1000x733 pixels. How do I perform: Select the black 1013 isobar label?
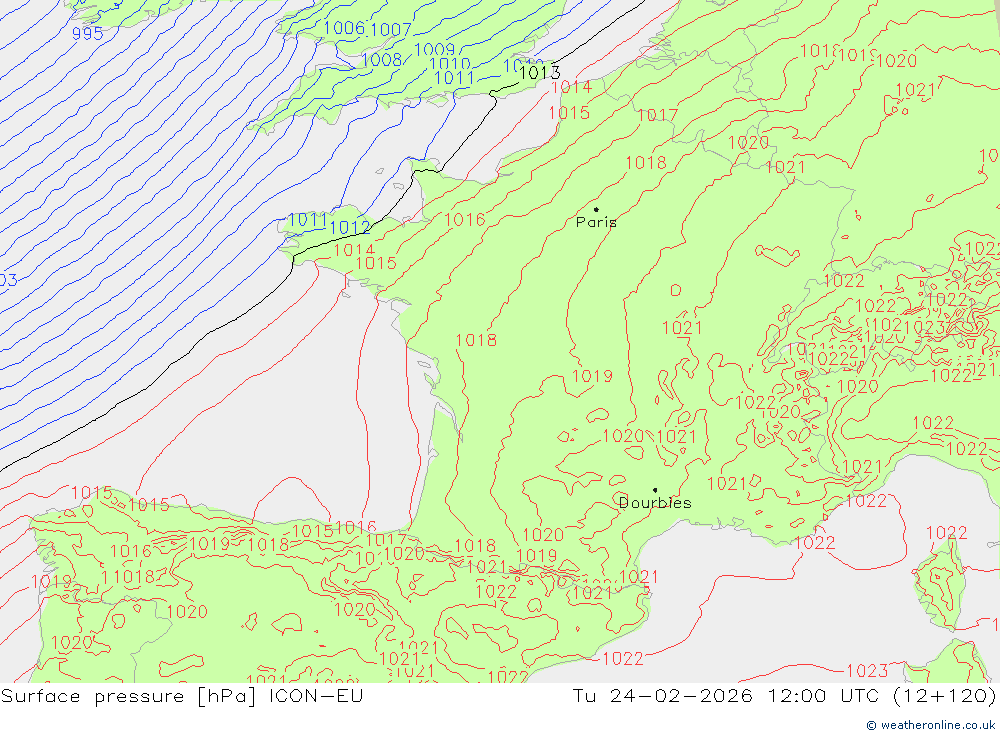pos(540,73)
